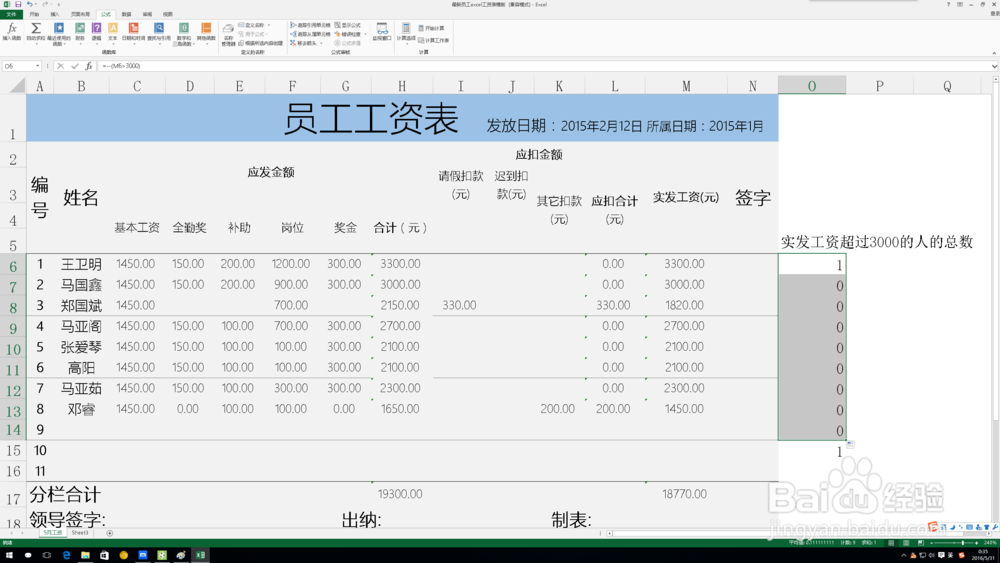
Task: Select cell M6 containing 3300.00
Action: [x=686, y=264]
